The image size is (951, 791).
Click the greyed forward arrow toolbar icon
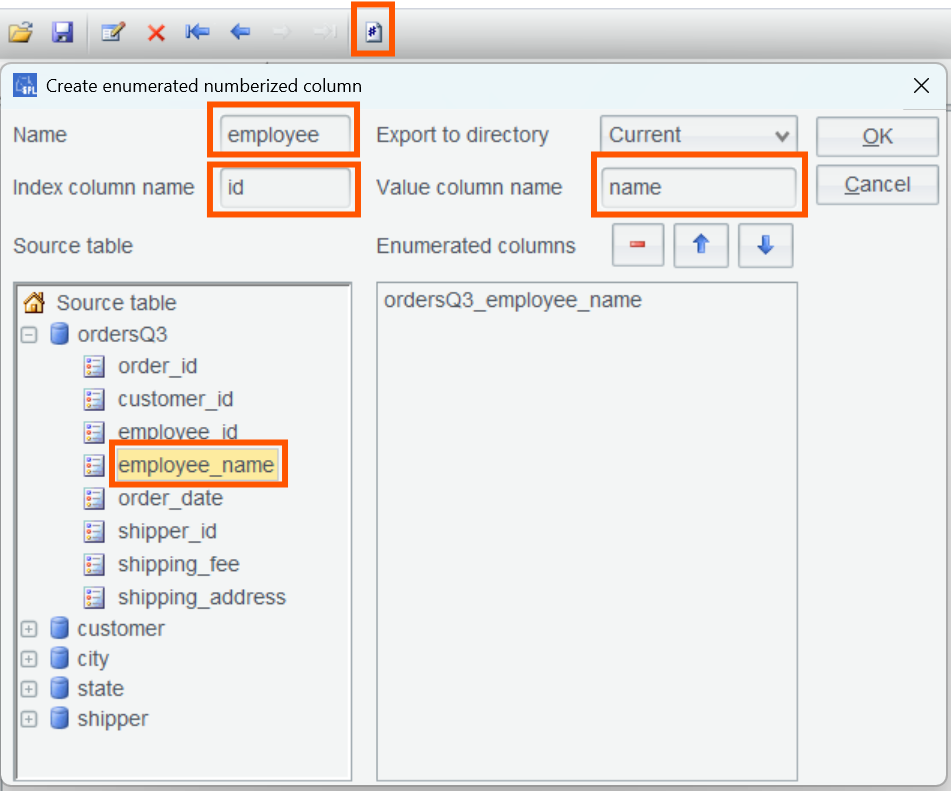click(281, 31)
